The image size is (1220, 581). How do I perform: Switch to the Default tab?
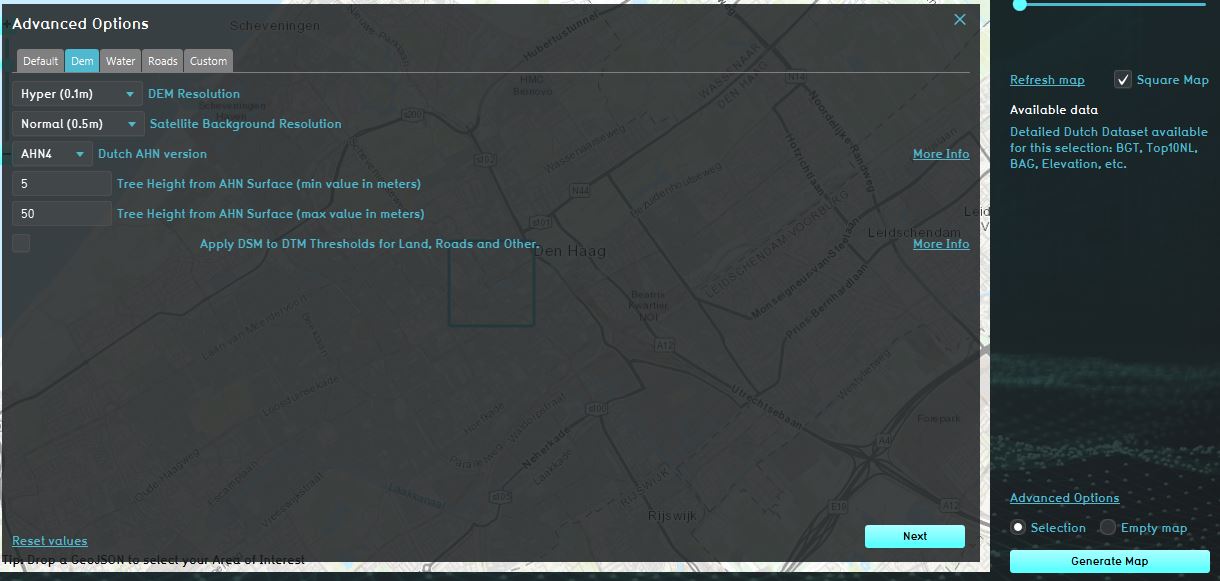pyautogui.click(x=41, y=61)
